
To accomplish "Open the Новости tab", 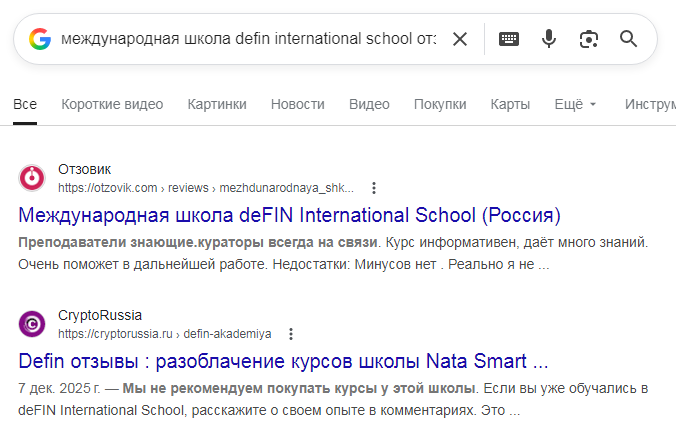I will 297,104.
